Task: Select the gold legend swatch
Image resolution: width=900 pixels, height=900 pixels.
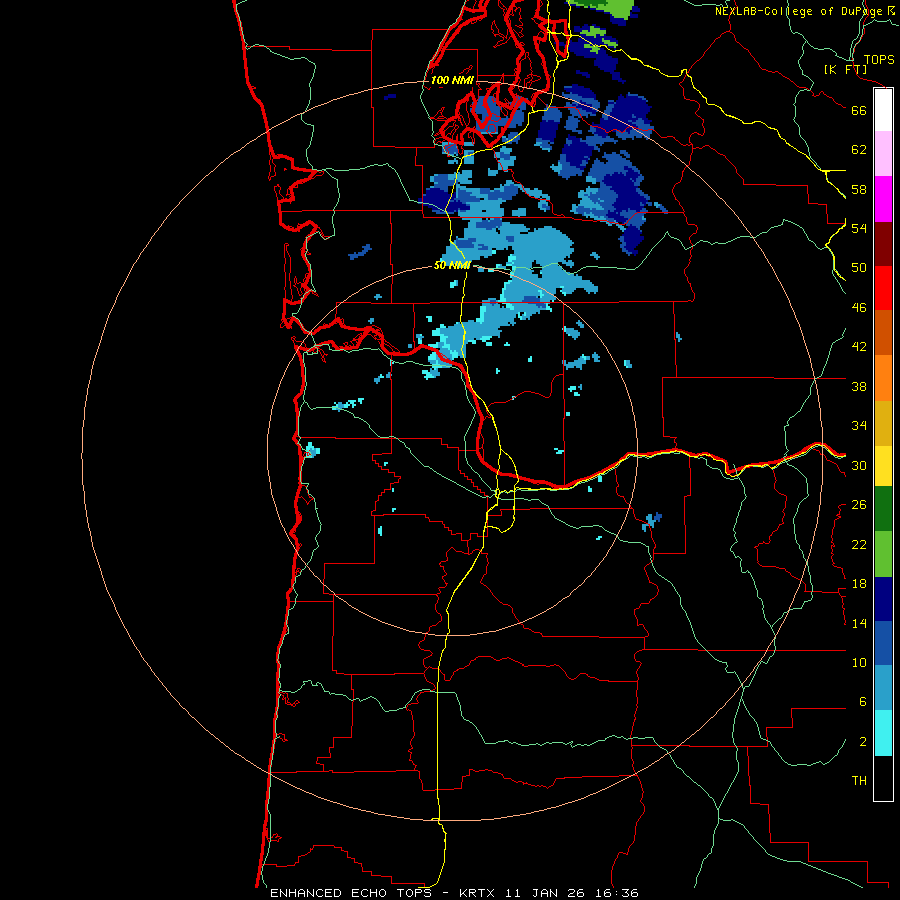Action: click(883, 423)
